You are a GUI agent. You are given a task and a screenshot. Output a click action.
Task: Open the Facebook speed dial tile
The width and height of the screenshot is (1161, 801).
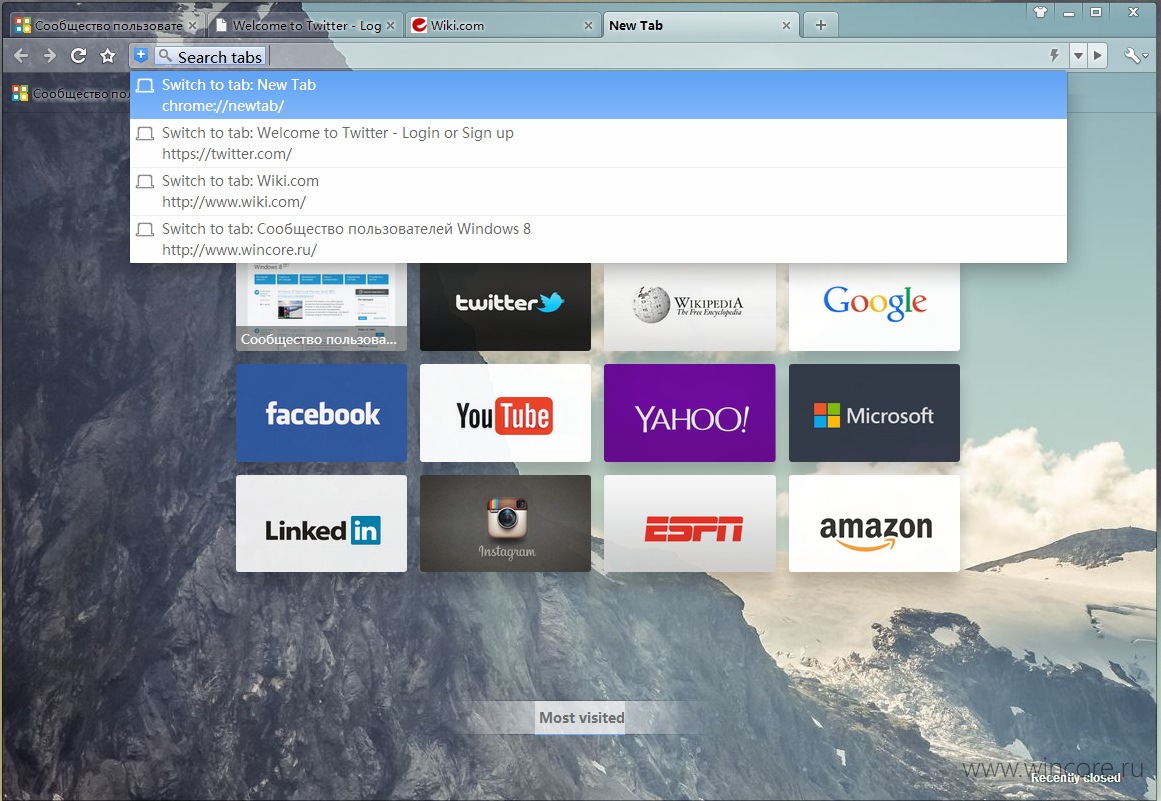pyautogui.click(x=321, y=413)
